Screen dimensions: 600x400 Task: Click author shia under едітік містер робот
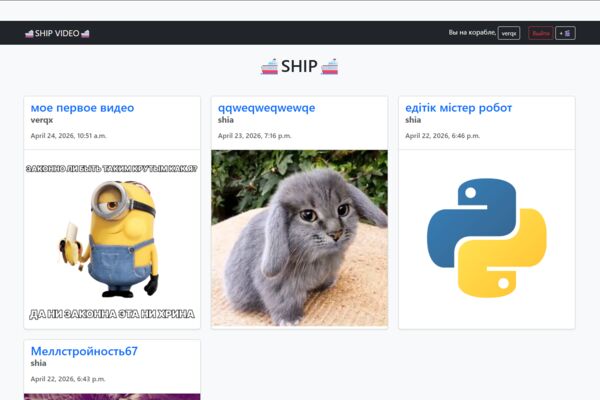pos(413,120)
